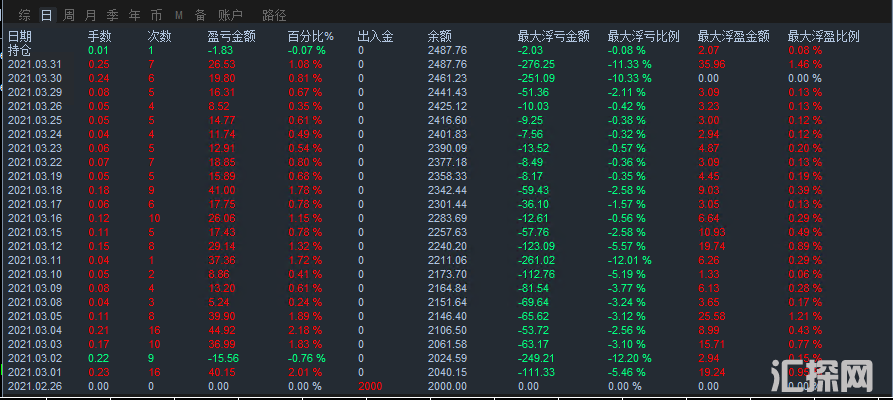Click the 44.92 profit amount cell

click(x=222, y=330)
